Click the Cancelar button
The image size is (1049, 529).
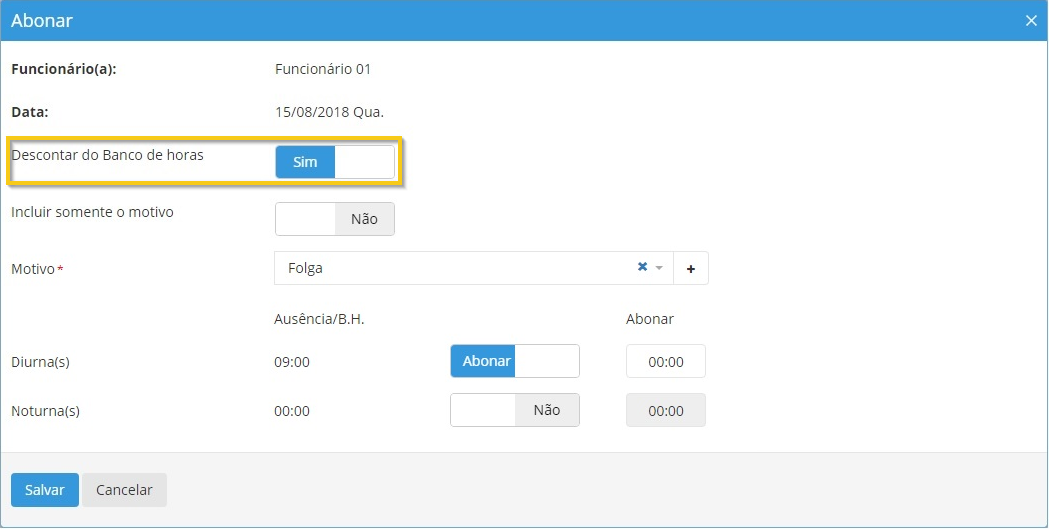tap(124, 490)
